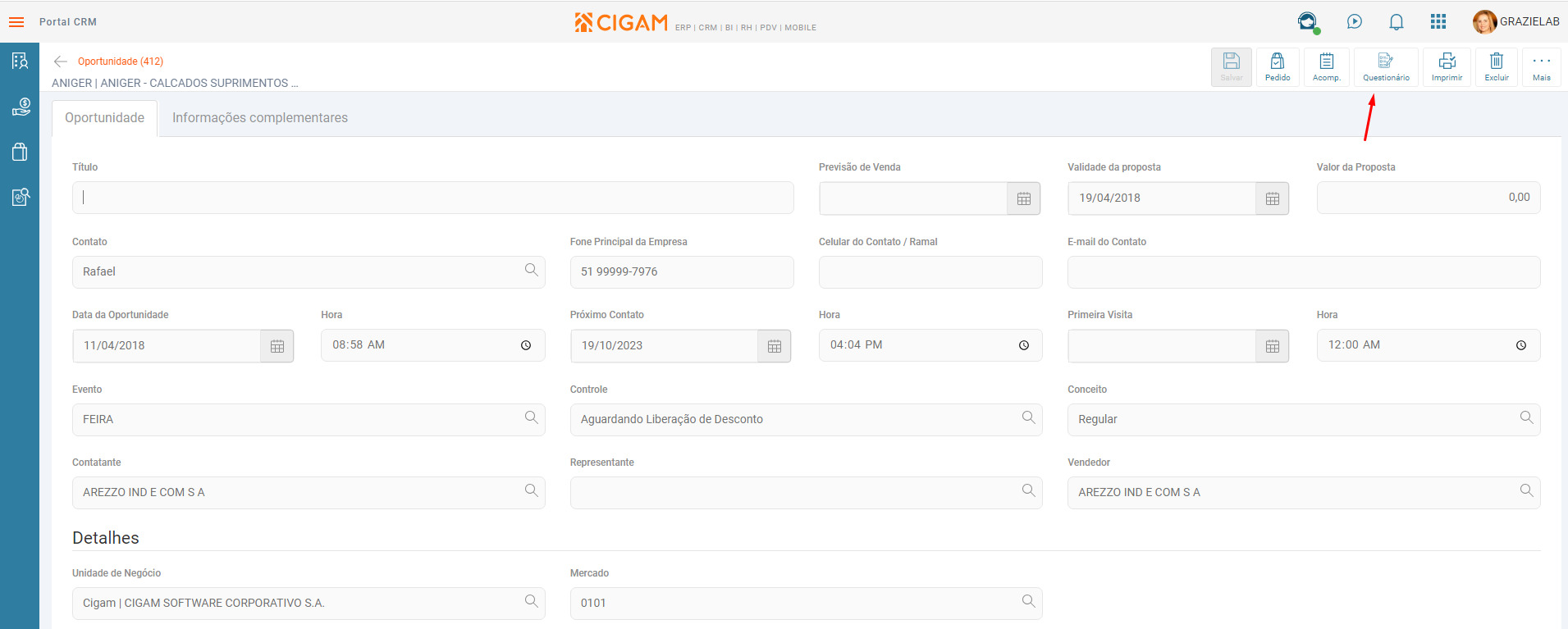The image size is (1568, 629).
Task: Open Acomp. follow-up icon
Action: pos(1326,66)
